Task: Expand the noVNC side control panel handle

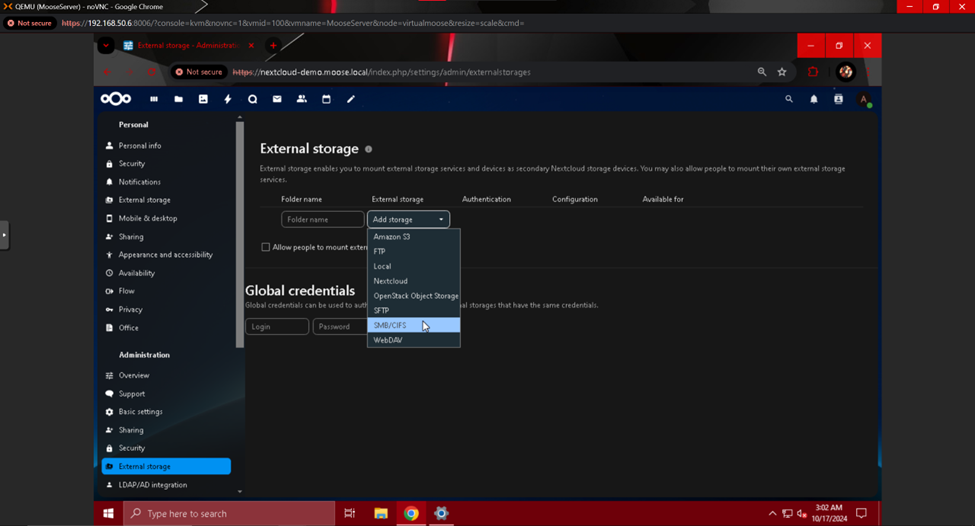Action: point(4,235)
